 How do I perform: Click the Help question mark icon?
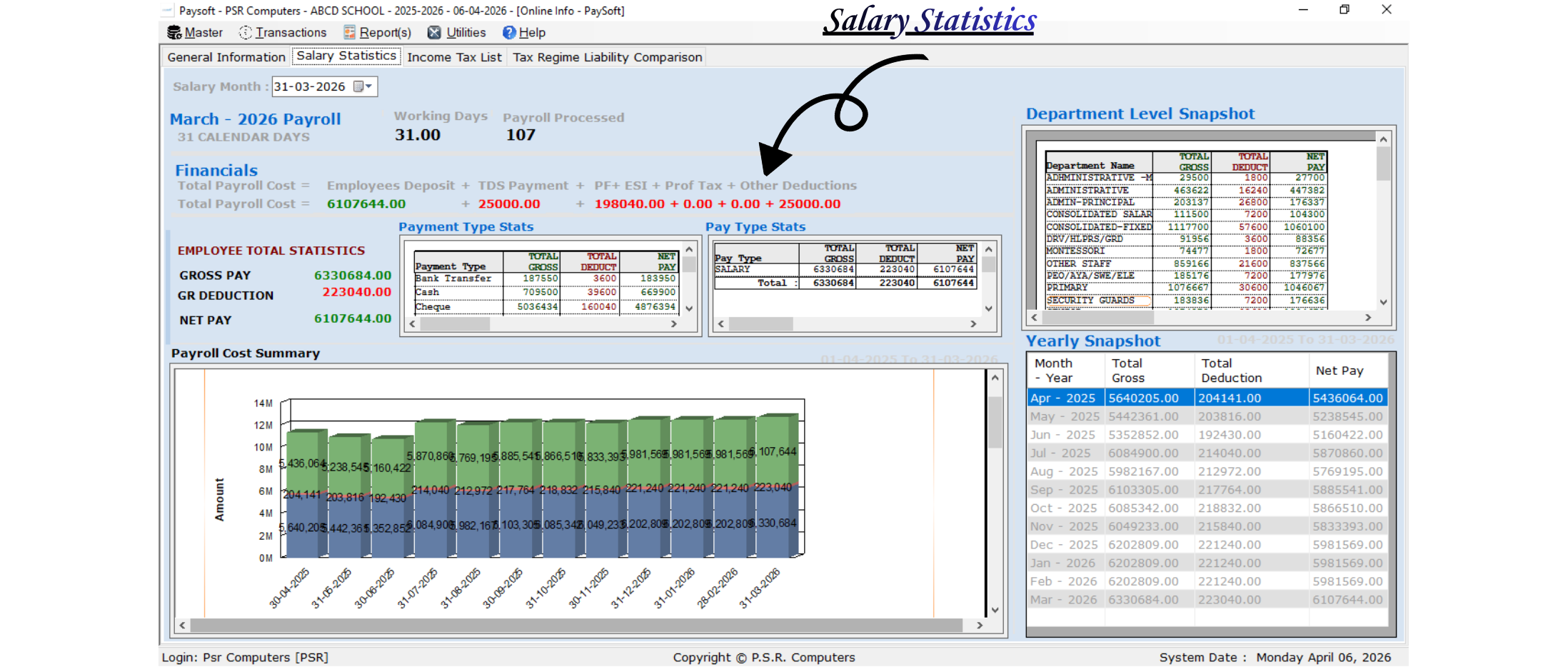[508, 33]
